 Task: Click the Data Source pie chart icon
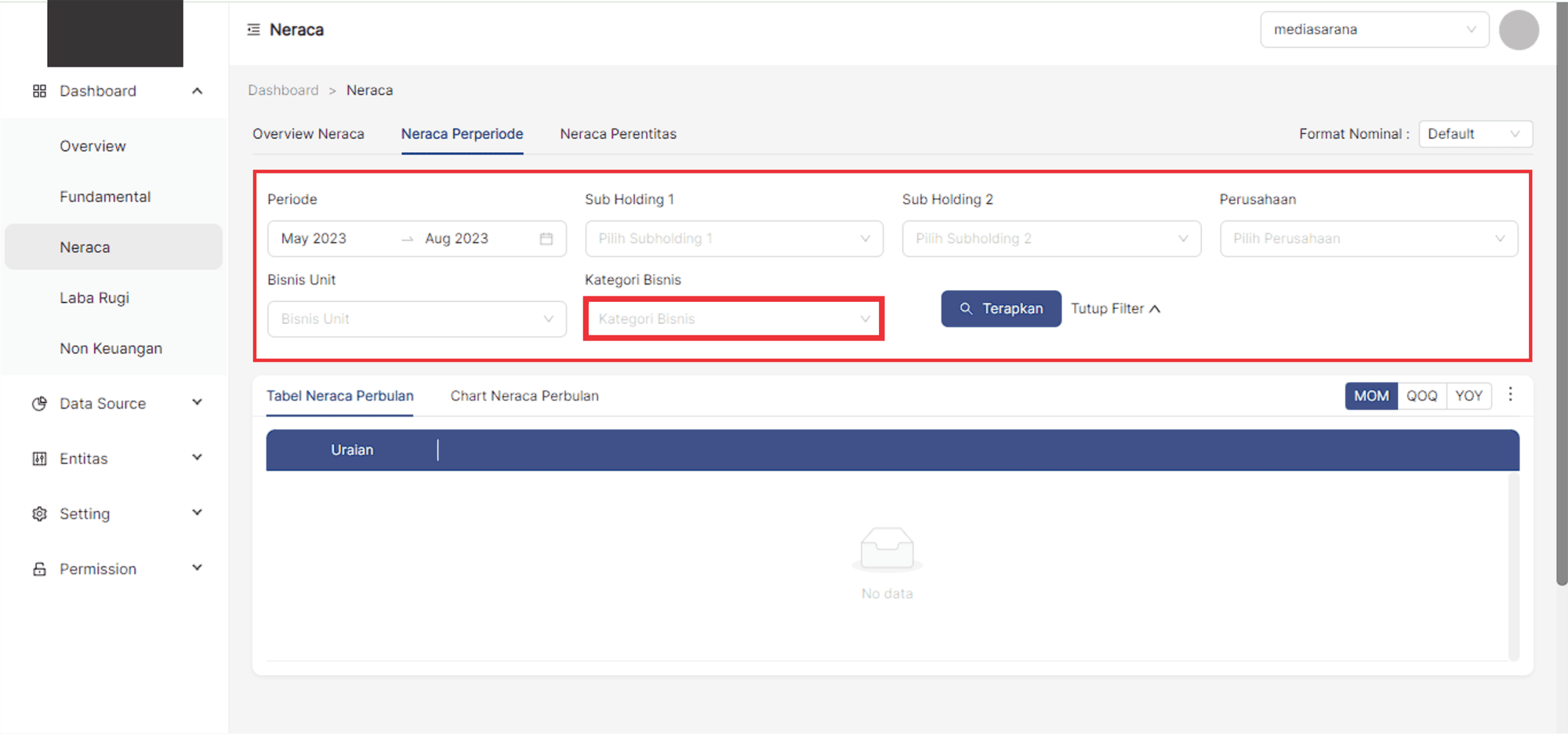pos(39,404)
